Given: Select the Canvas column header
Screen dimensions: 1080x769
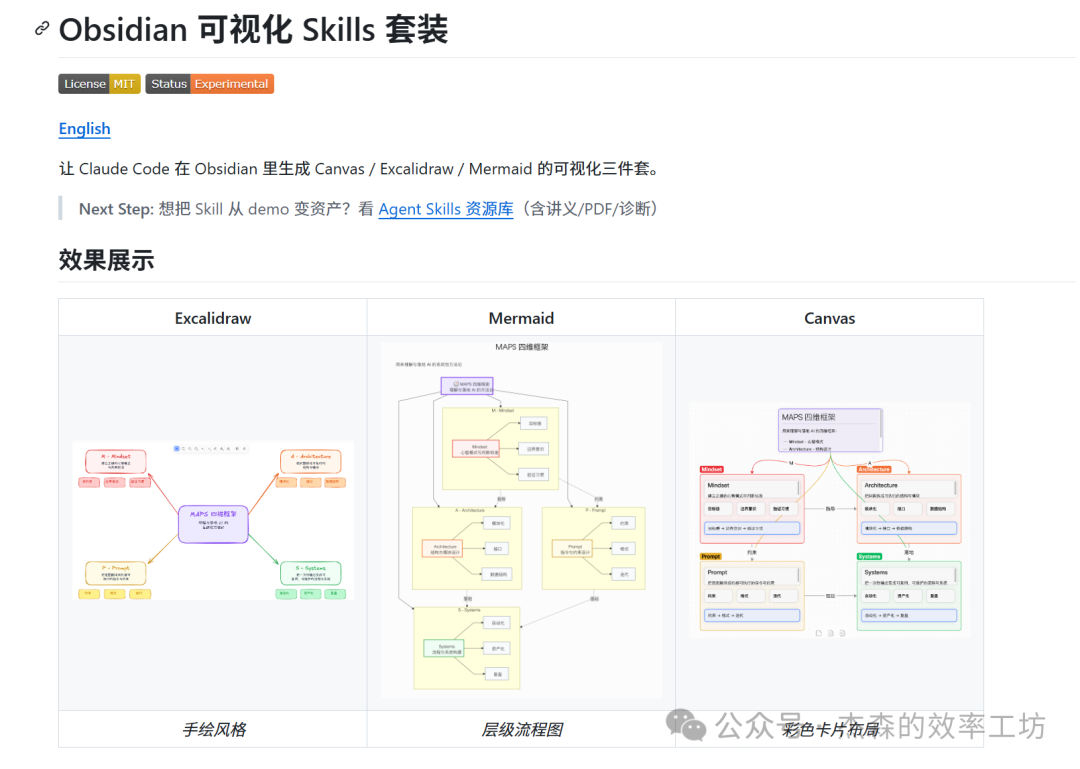Looking at the screenshot, I should (x=829, y=318).
